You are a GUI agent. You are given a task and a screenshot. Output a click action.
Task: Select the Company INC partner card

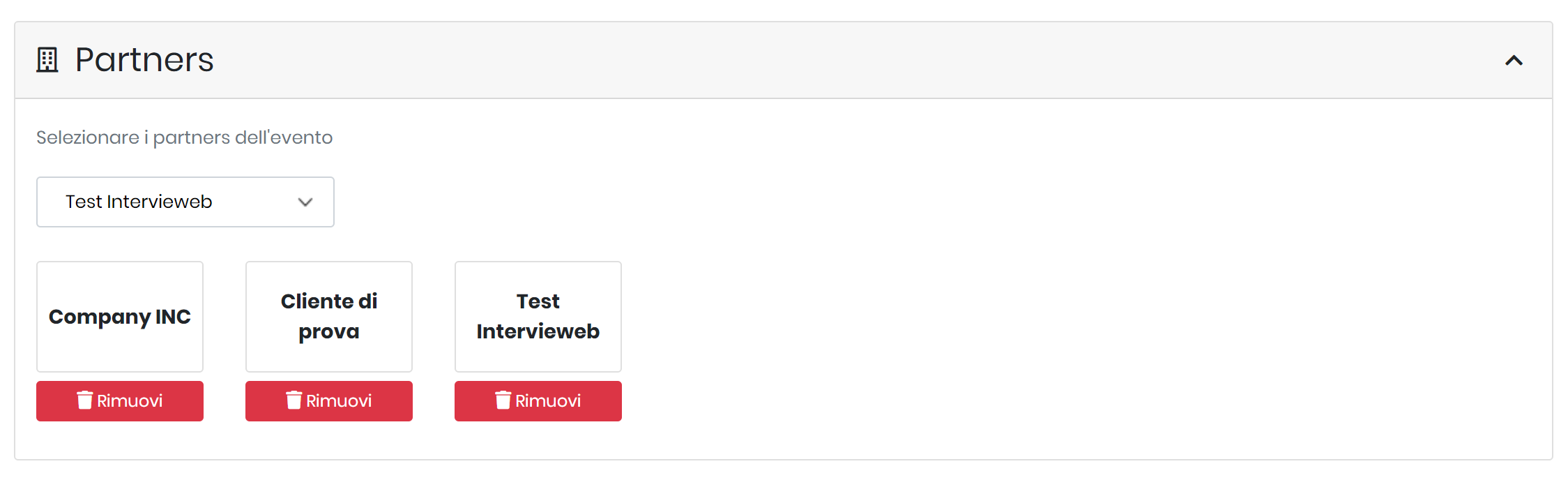click(x=120, y=317)
